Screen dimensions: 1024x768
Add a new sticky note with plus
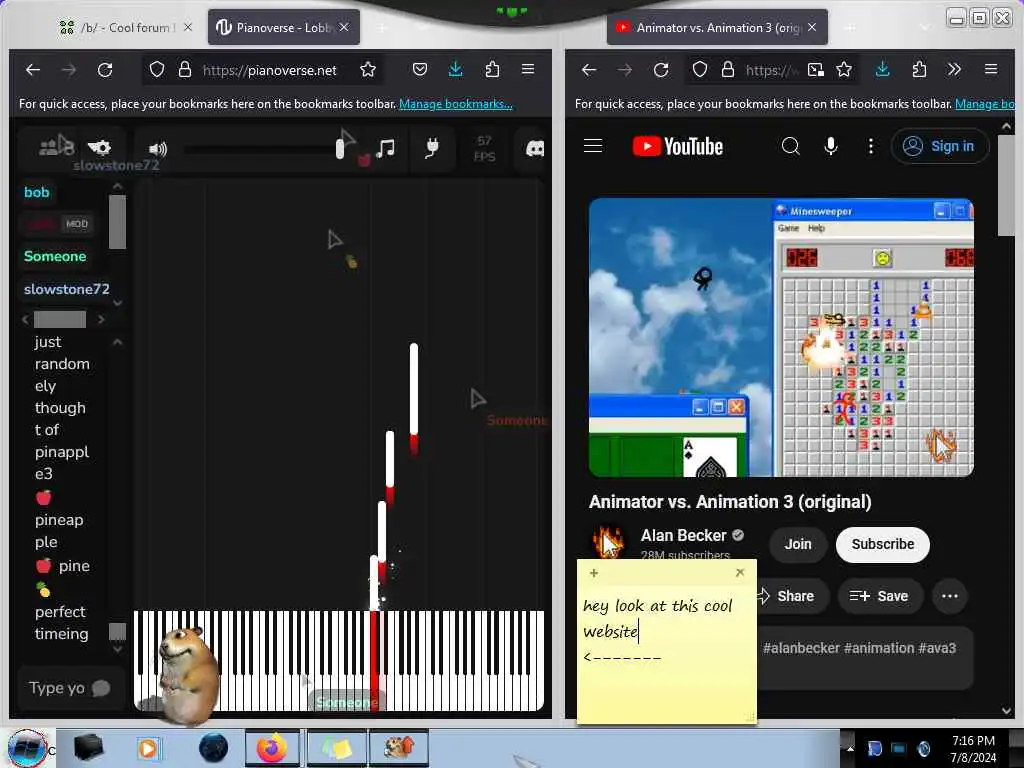[x=594, y=573]
